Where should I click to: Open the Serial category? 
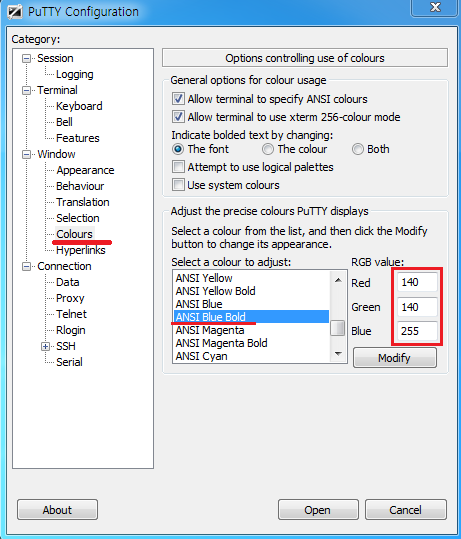[69, 362]
